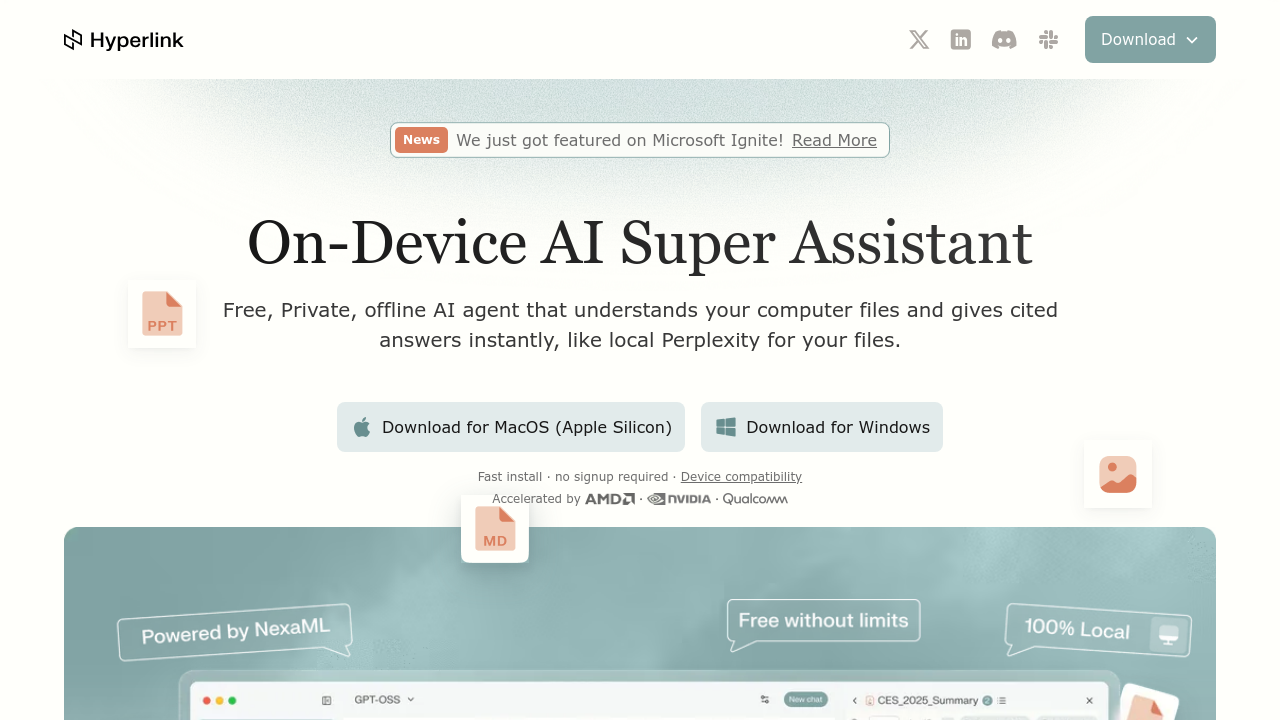Select the CES_2025_Summary tab
Viewport: 1280px width, 720px height.
click(927, 700)
